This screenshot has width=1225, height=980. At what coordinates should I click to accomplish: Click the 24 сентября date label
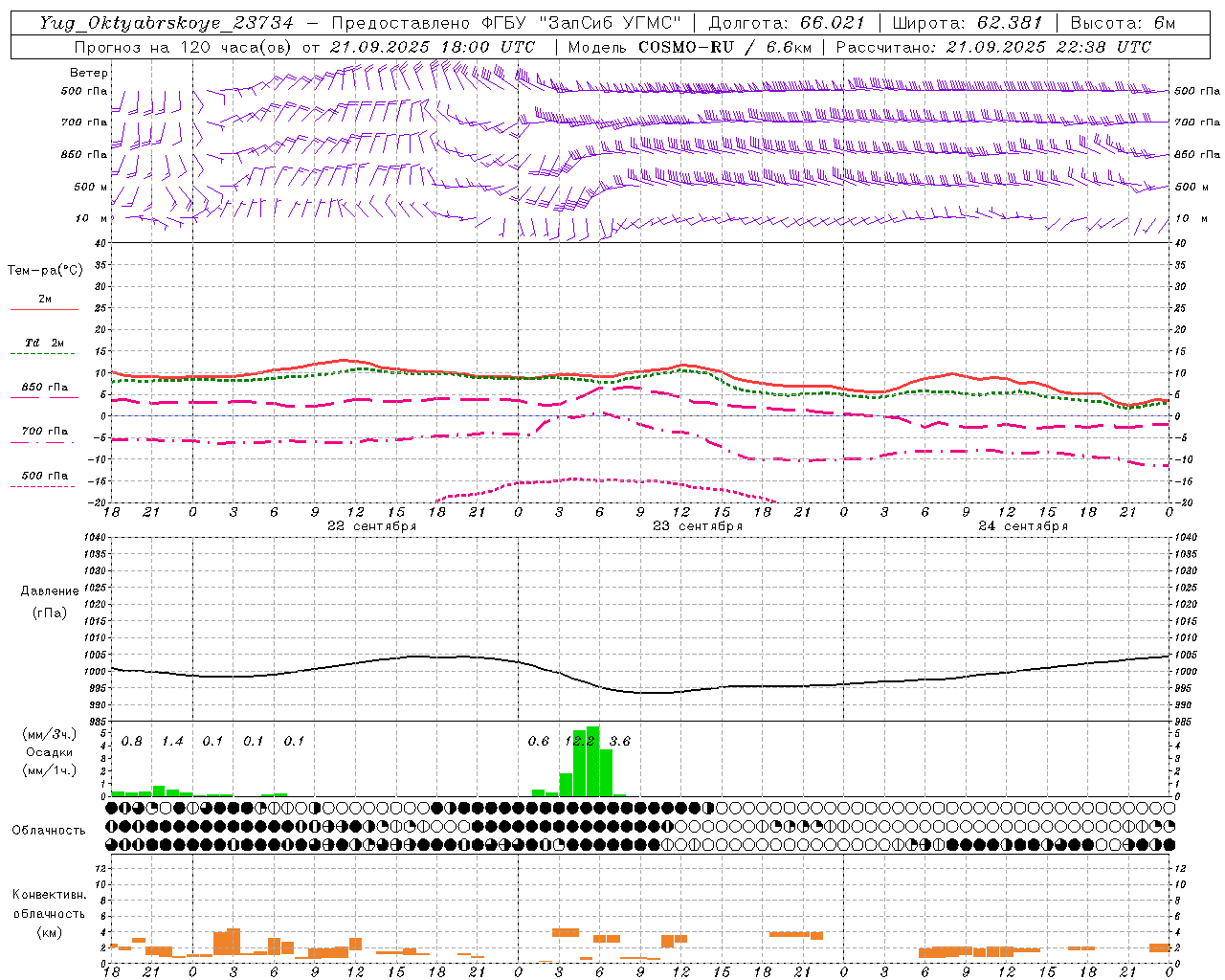pos(1023,526)
